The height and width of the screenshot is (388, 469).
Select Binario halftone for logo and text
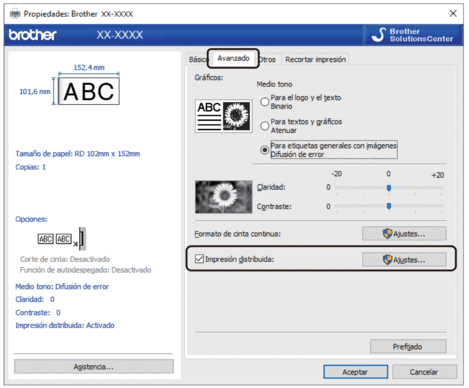point(265,102)
